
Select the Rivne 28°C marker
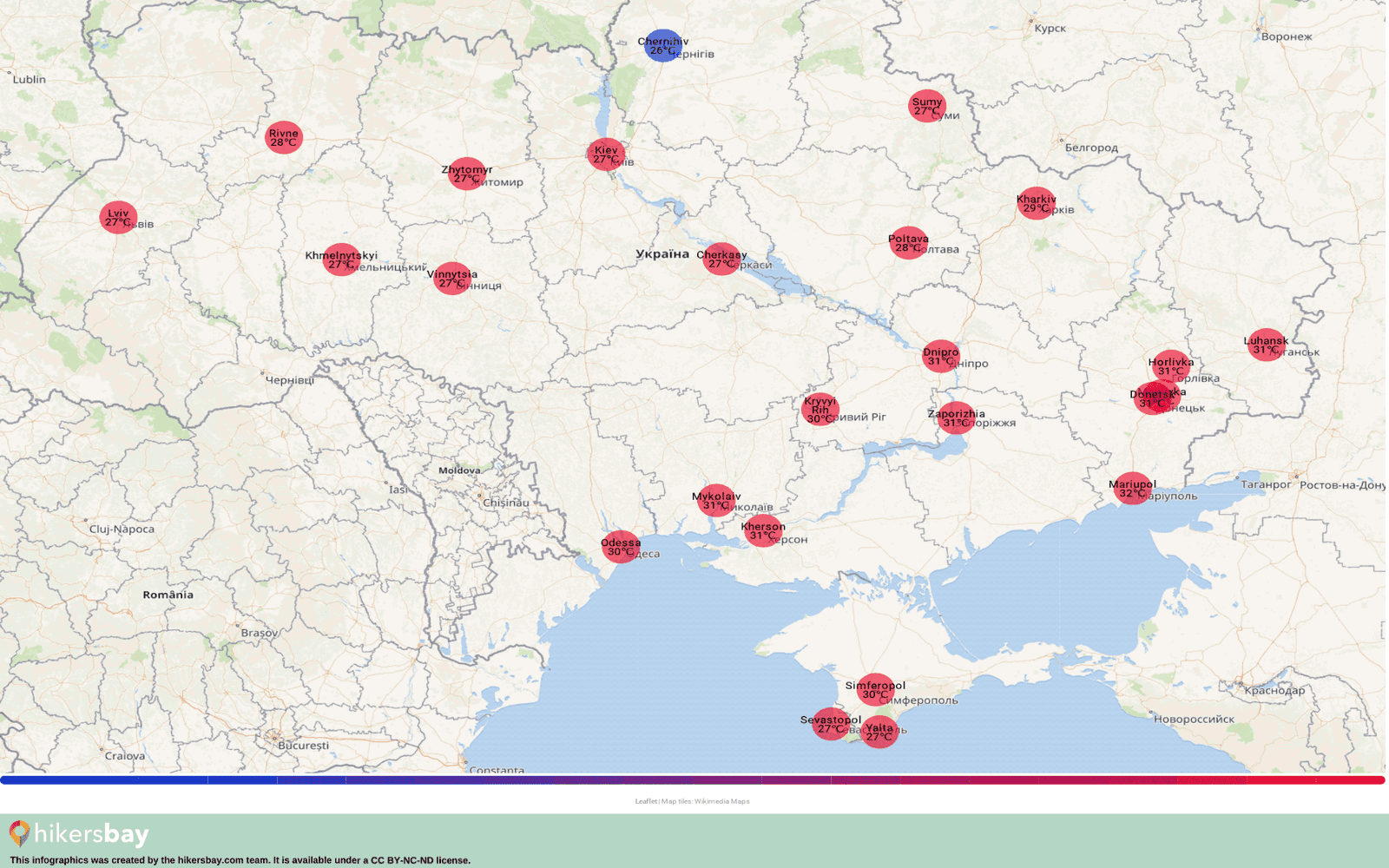[284, 137]
